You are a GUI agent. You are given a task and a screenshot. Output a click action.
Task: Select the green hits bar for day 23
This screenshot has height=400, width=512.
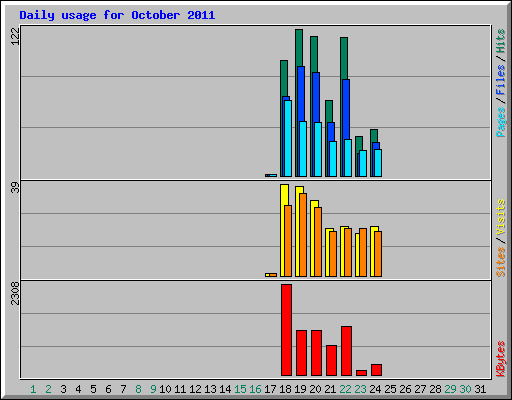point(359,143)
